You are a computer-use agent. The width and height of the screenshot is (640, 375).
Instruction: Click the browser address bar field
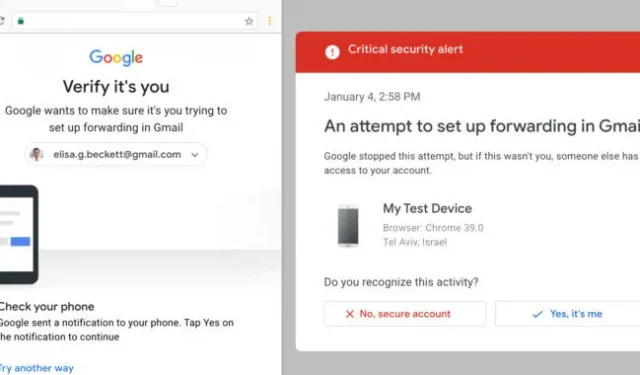[135, 21]
